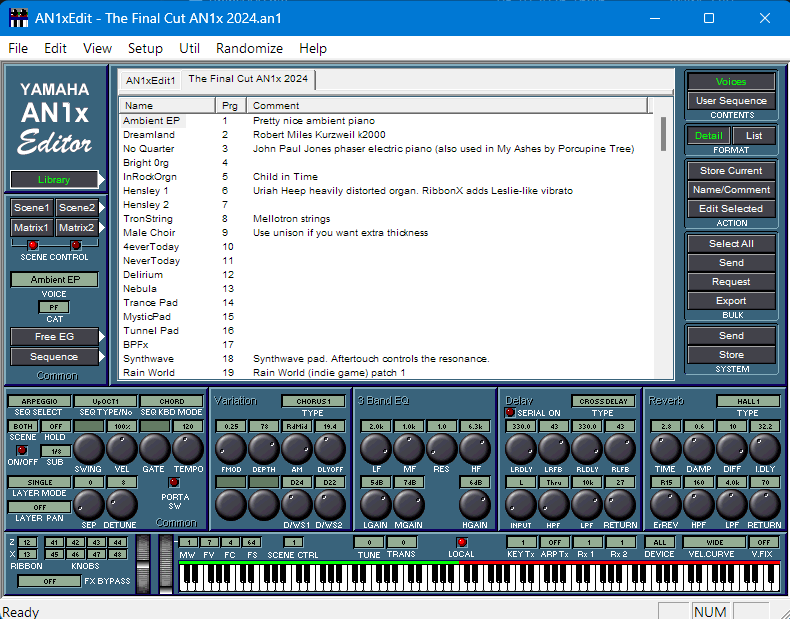Viewport: 790px width, 619px height.
Task: Click the GATE knob
Action: [155, 448]
